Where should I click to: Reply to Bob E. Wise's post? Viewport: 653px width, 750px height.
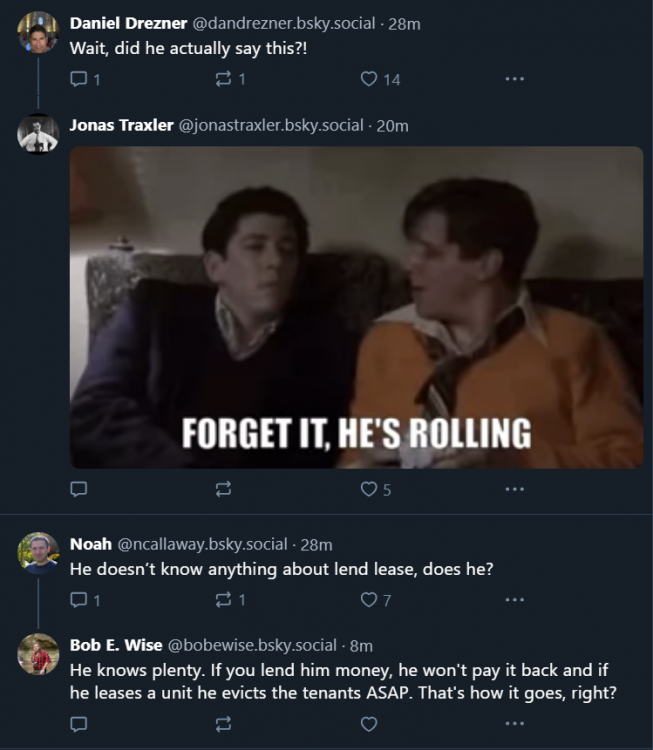tap(79, 723)
